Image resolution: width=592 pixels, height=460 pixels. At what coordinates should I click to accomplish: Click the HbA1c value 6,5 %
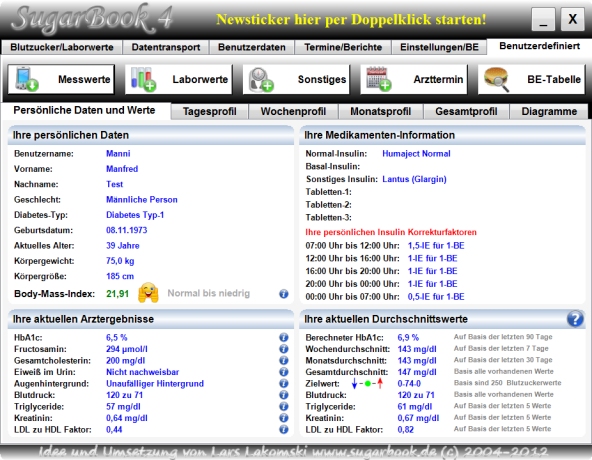(x=117, y=338)
